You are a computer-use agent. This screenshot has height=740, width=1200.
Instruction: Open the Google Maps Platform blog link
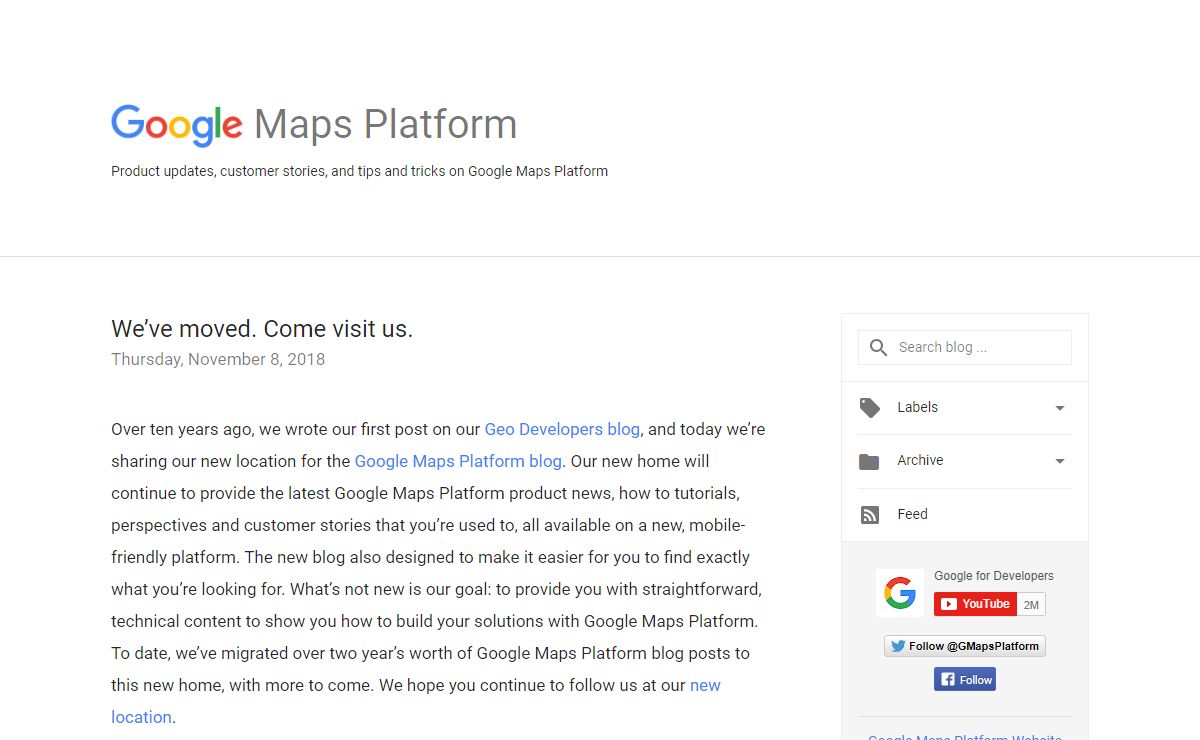coord(458,461)
